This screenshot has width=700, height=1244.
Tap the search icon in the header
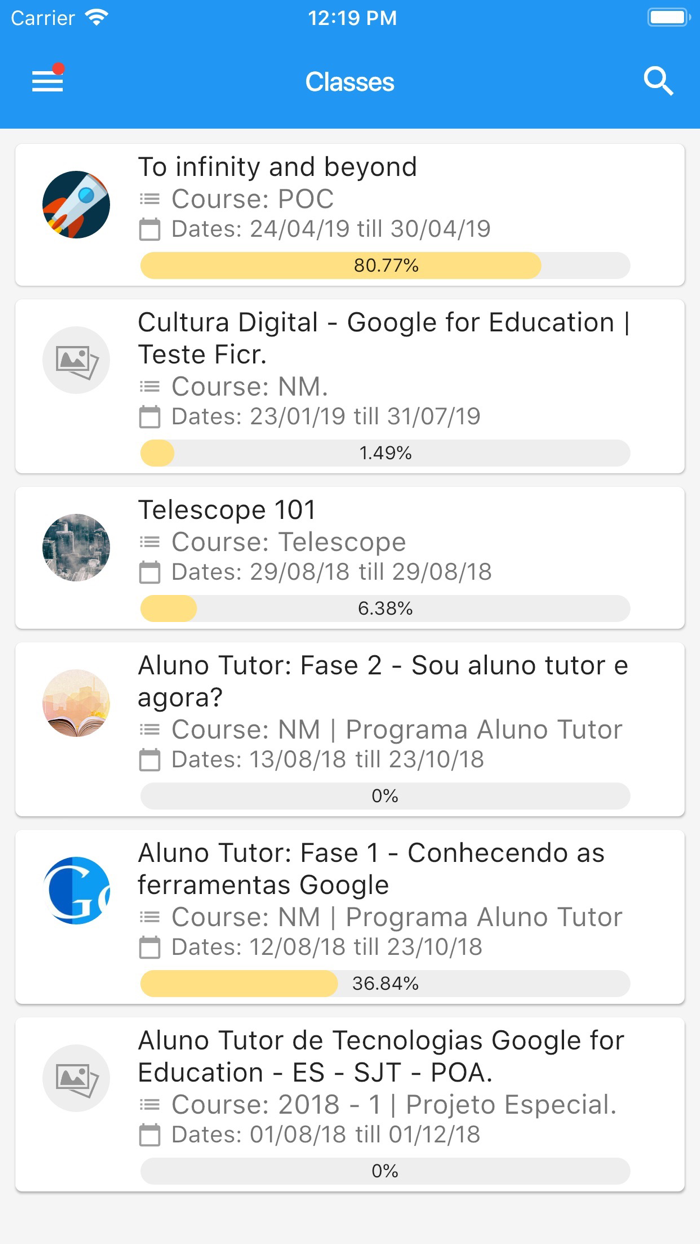pos(659,81)
